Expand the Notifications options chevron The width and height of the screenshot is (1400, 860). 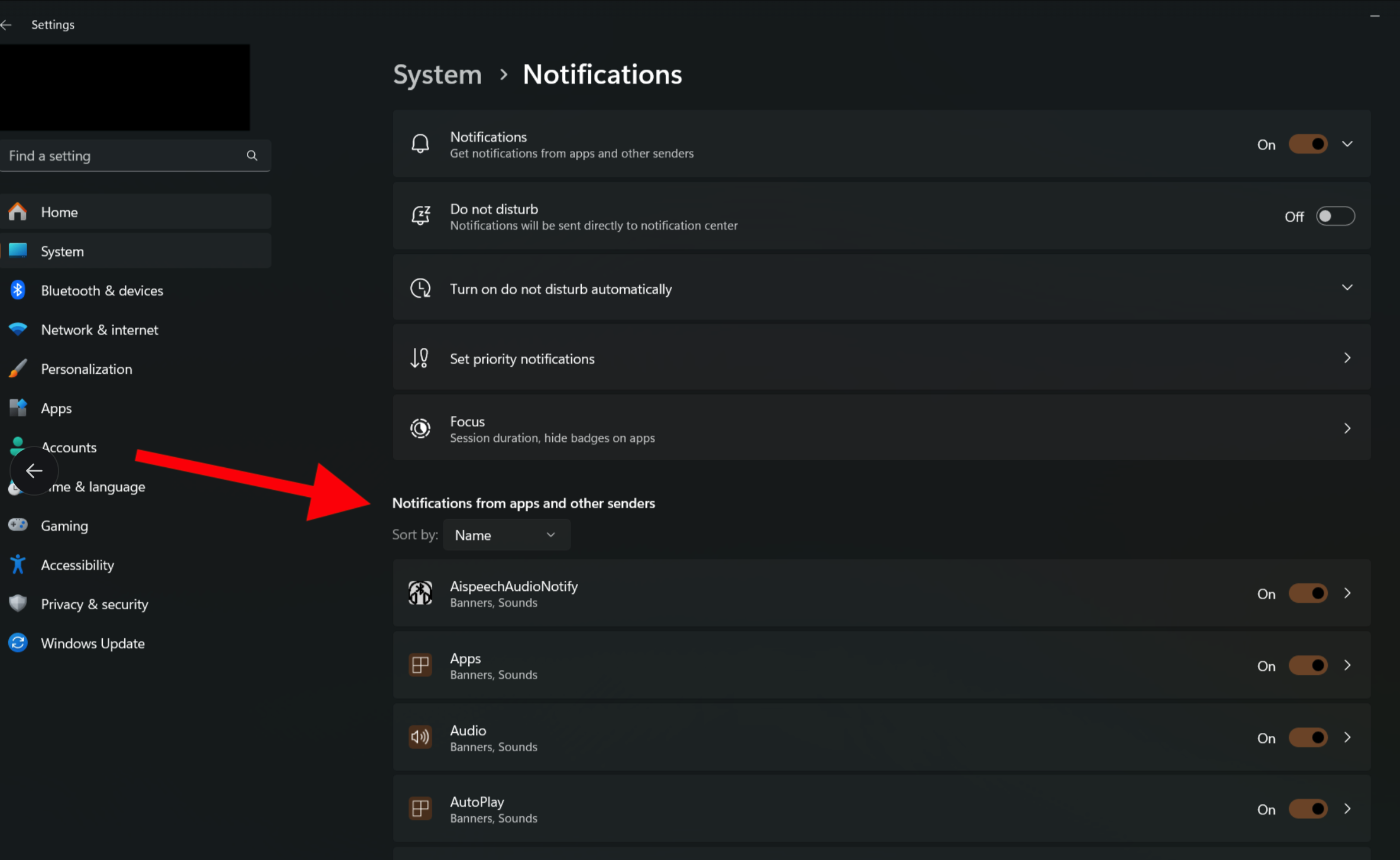click(x=1347, y=144)
